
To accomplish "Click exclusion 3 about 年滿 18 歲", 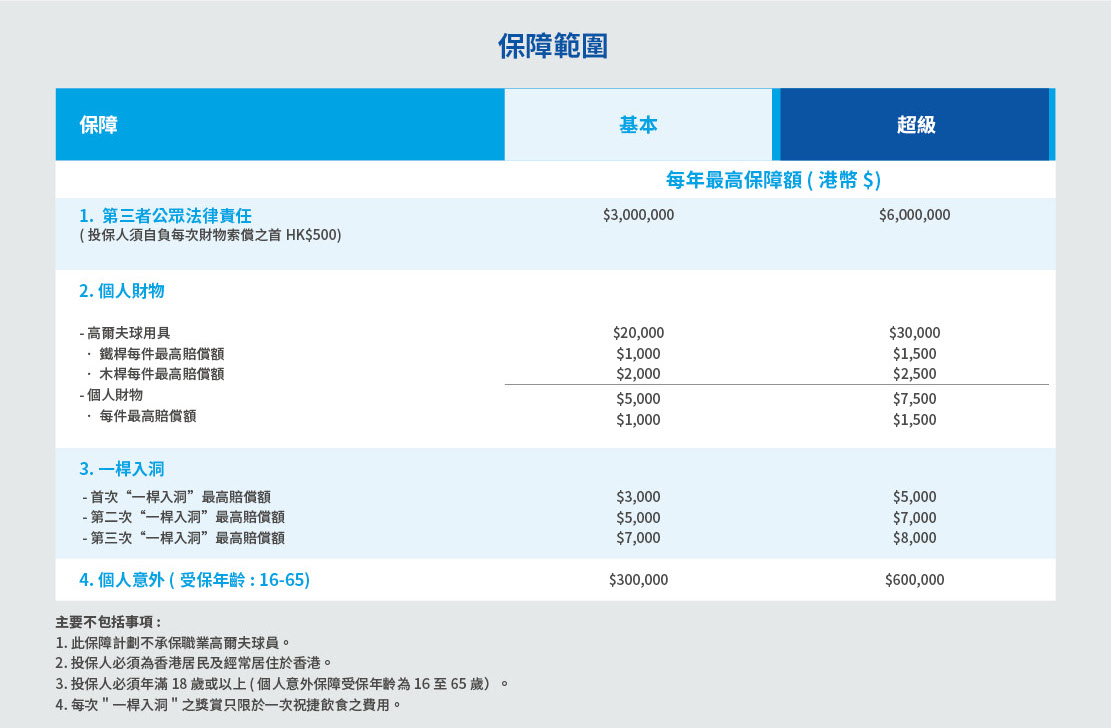I will coord(282,684).
